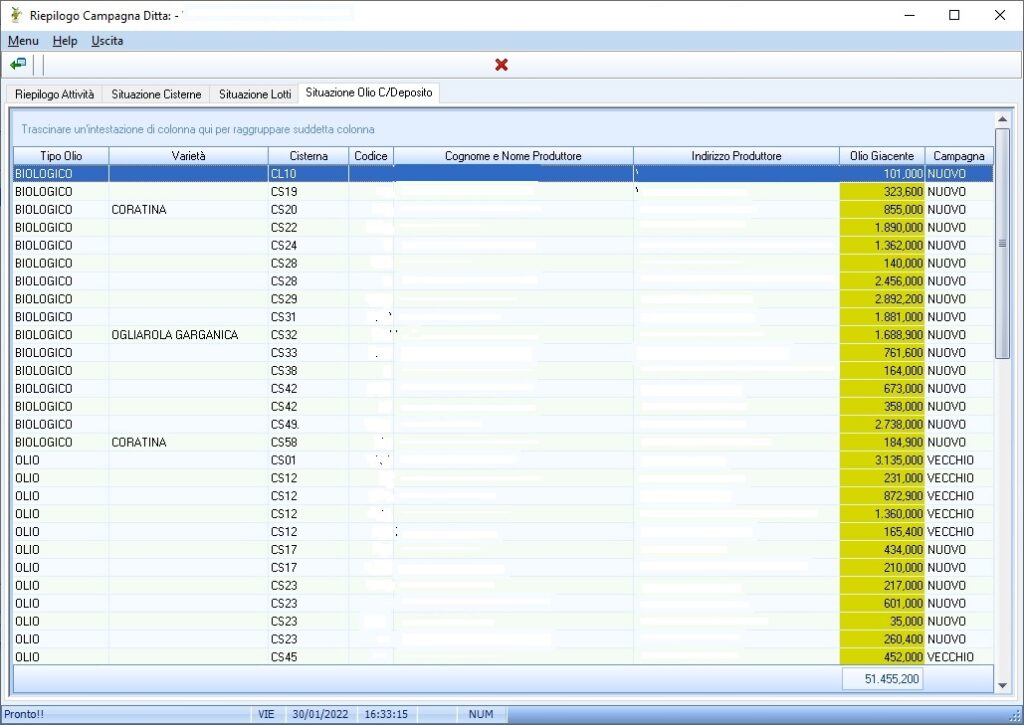Image resolution: width=1024 pixels, height=725 pixels.
Task: Click the red X delete toolbar icon
Action: [502, 65]
